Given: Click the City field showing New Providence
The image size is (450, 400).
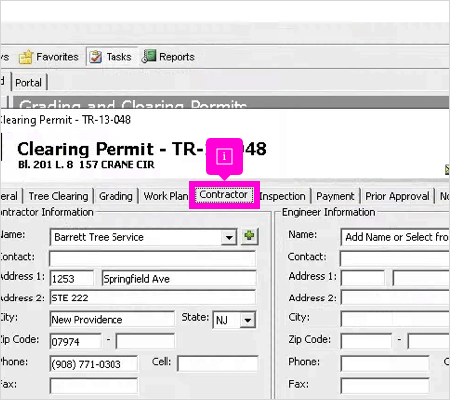Looking at the screenshot, I should (112, 319).
